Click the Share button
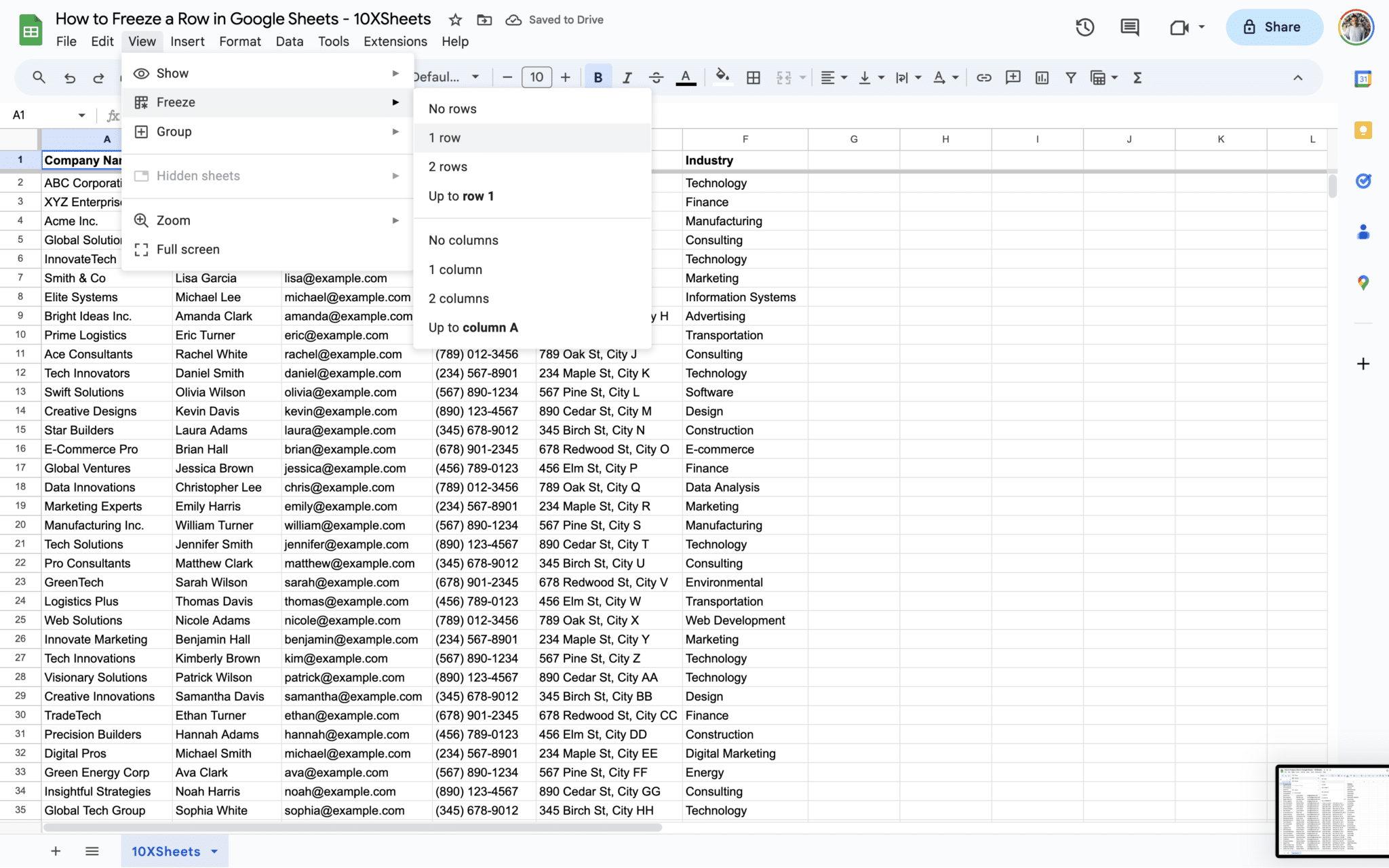Image resolution: width=1389 pixels, height=868 pixels. [x=1274, y=27]
